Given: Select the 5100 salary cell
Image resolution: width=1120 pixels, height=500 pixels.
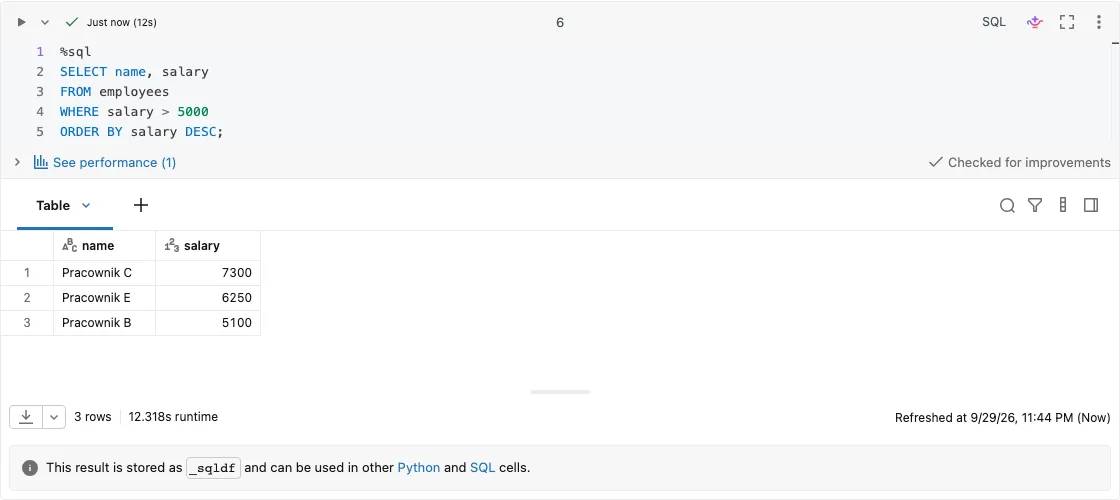Looking at the screenshot, I should pos(208,323).
